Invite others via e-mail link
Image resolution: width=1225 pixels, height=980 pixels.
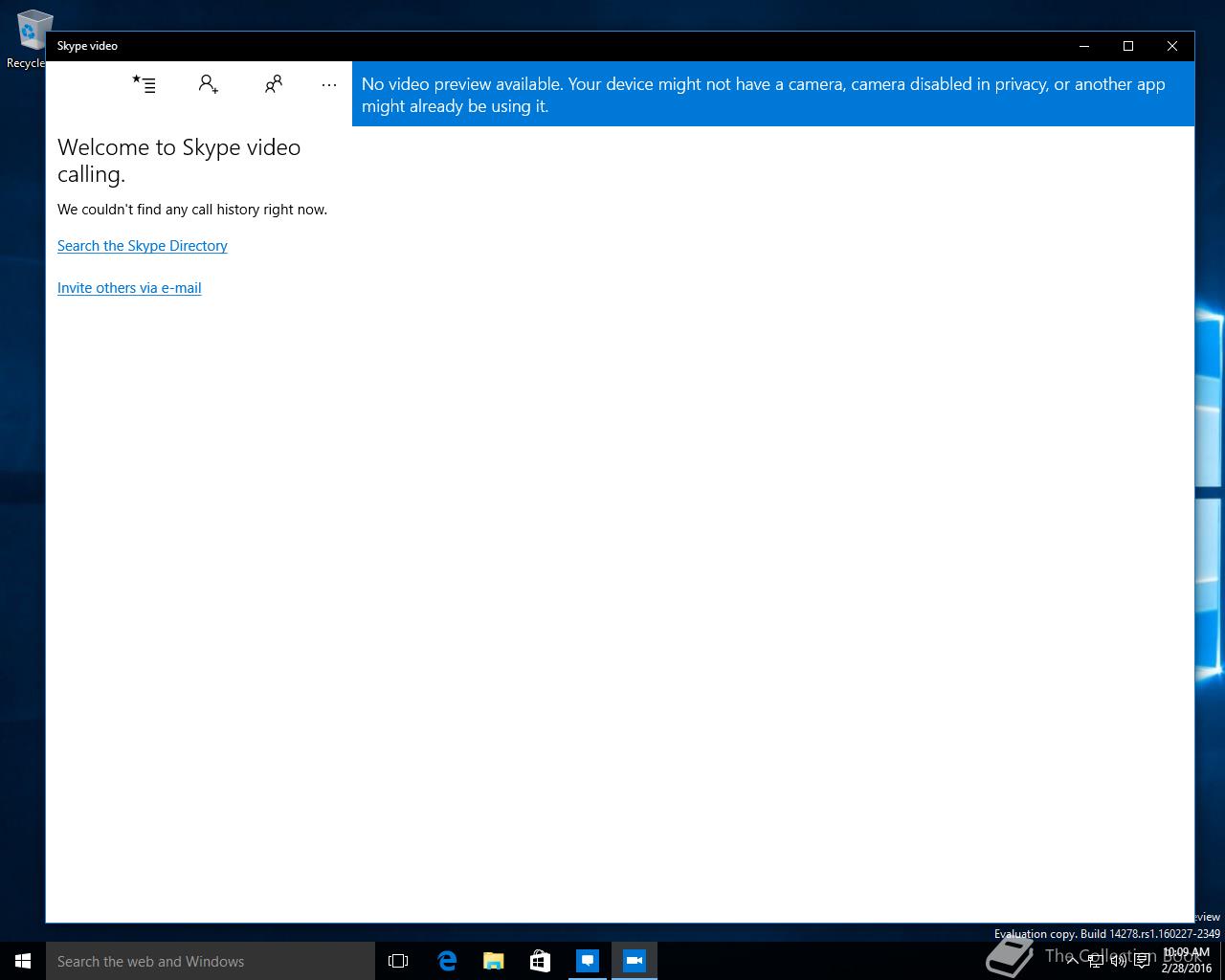point(129,288)
